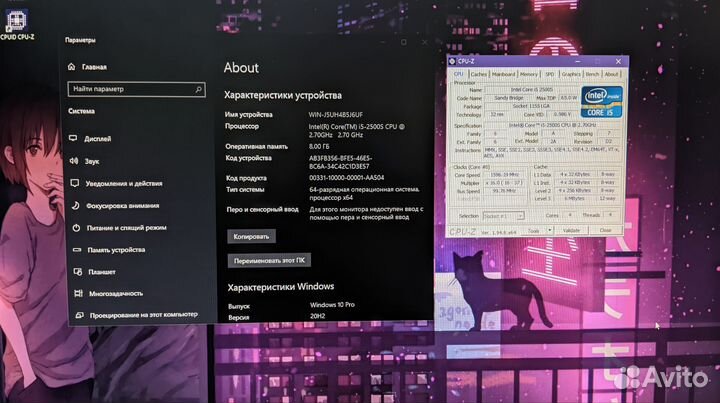This screenshot has height=403, width=720.
Task: Click Переименовать этот ПК button
Action: 269,260
